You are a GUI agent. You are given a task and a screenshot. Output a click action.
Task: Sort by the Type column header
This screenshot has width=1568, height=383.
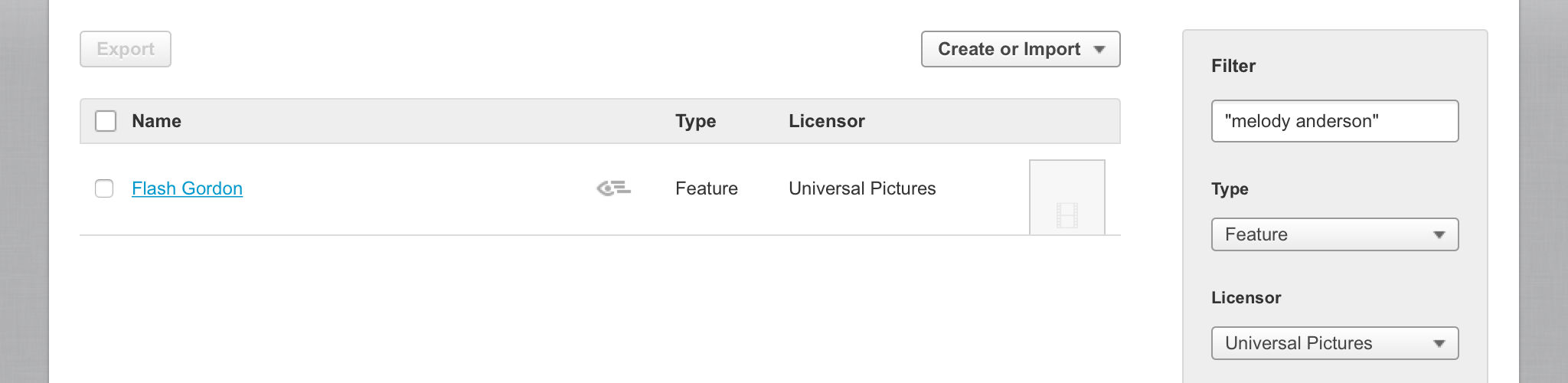695,121
